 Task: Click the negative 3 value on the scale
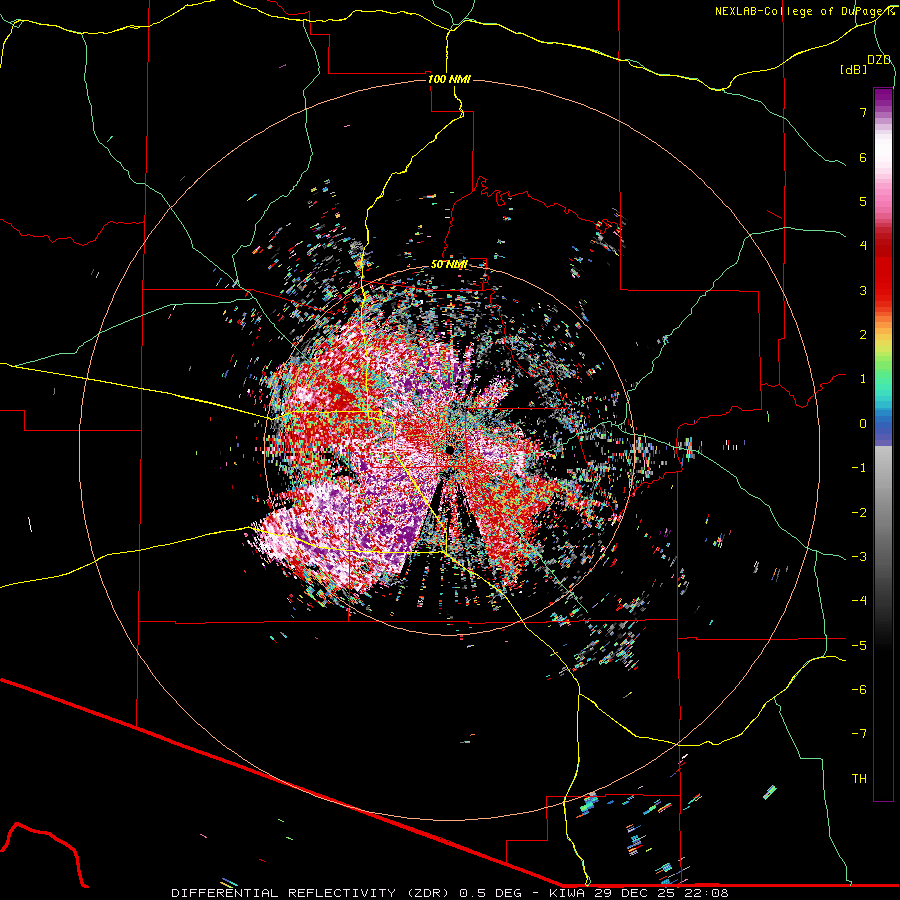click(x=859, y=557)
